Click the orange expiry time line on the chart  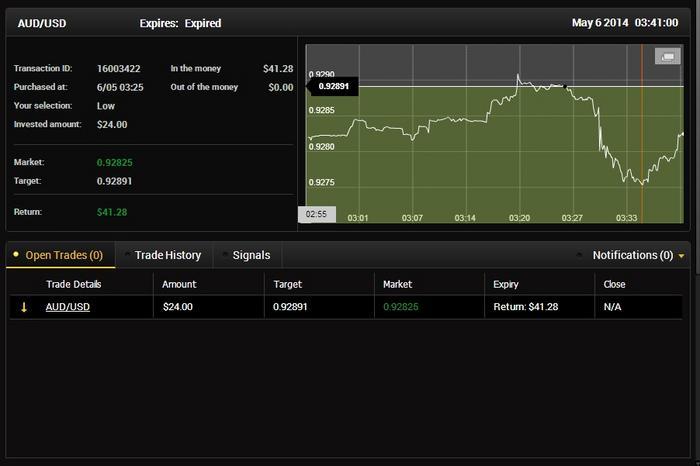click(642, 133)
